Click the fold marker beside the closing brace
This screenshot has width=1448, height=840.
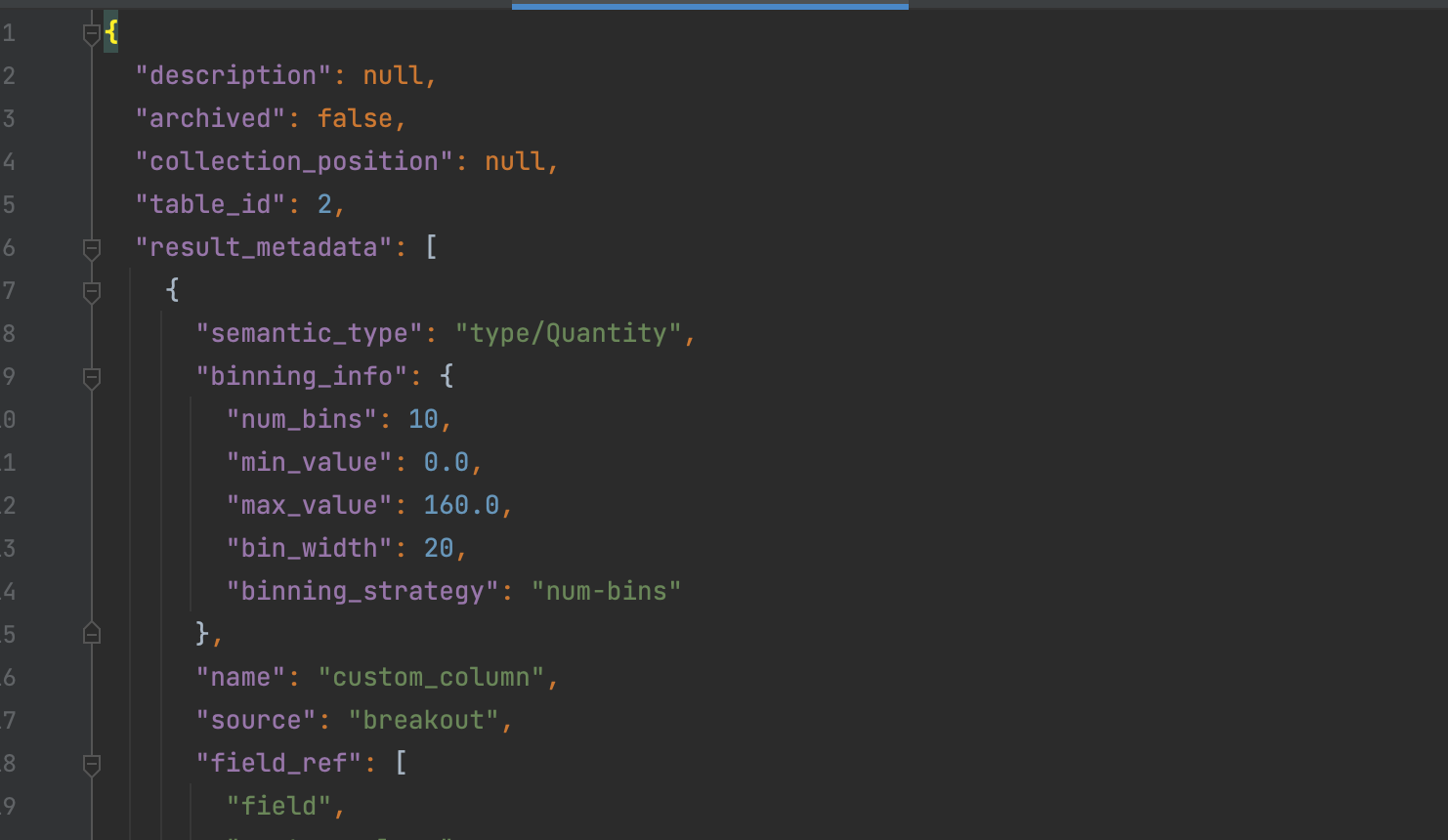[92, 633]
